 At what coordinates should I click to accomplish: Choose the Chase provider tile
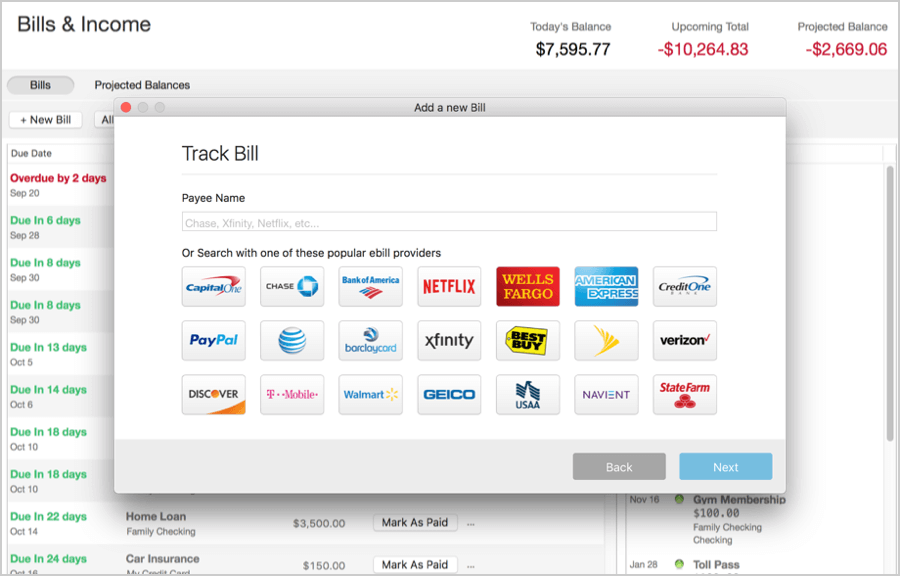292,286
